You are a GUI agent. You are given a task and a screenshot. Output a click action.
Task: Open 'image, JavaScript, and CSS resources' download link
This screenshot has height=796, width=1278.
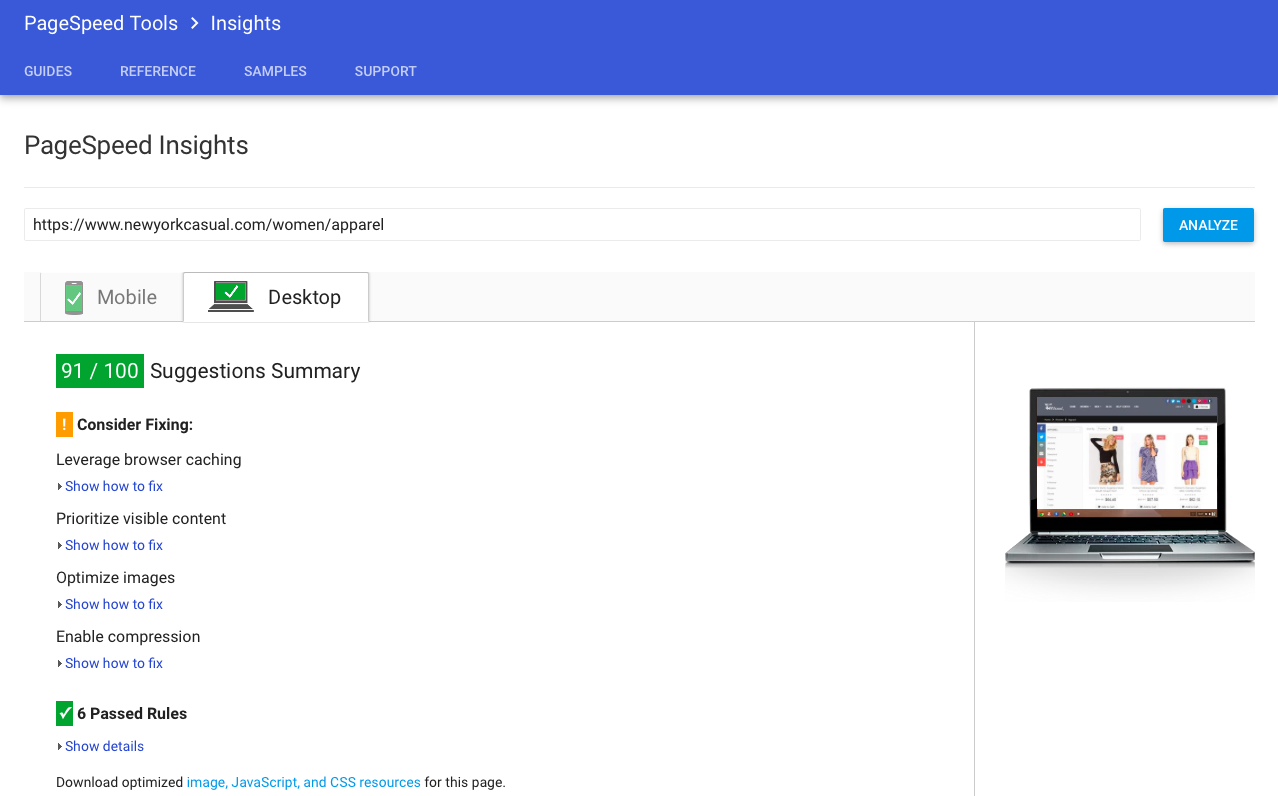point(304,782)
